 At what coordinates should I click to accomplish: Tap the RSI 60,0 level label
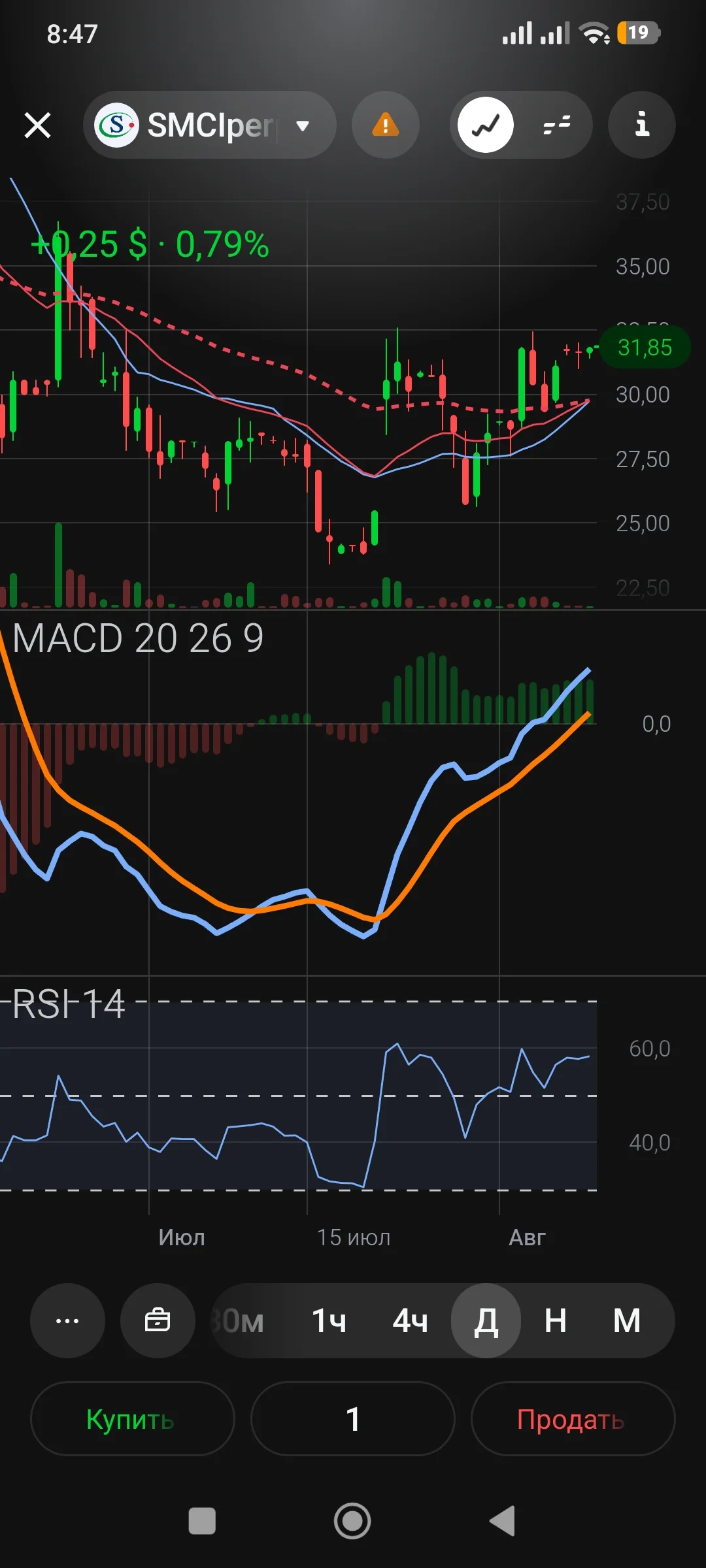649,1049
